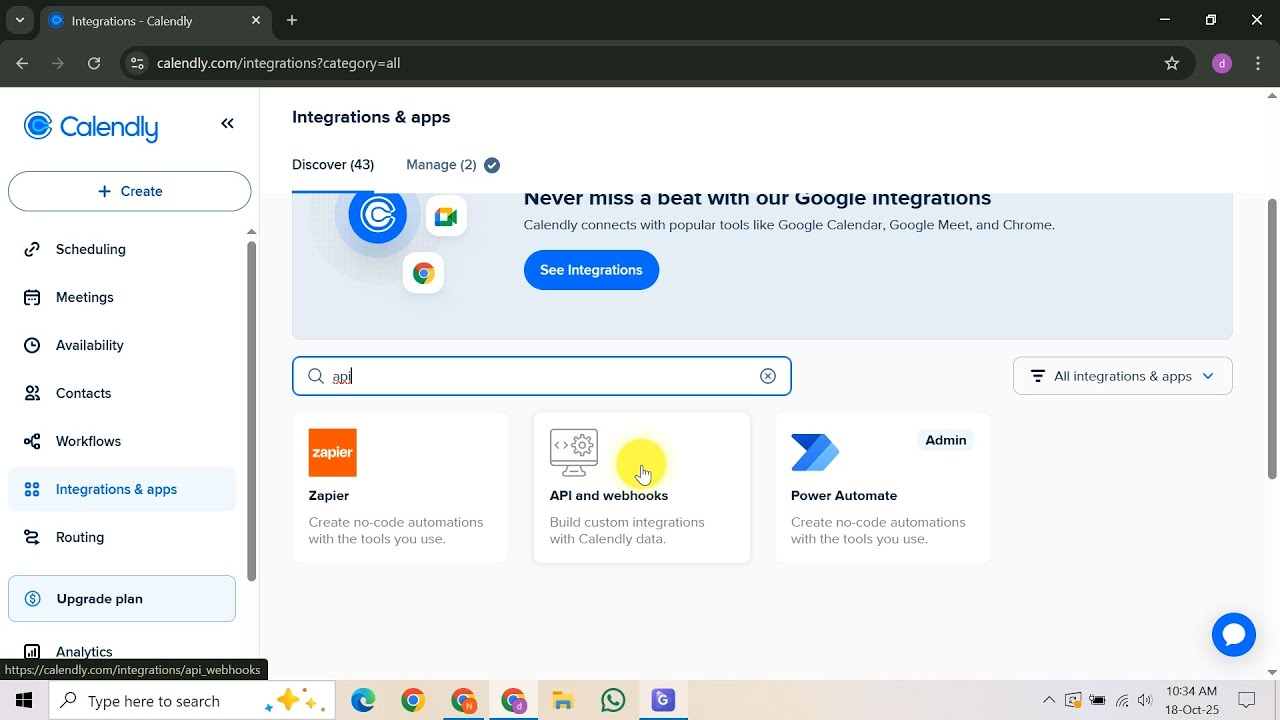Click the sidebar scrollbar
Screen dimensions: 1280x720
251,410
